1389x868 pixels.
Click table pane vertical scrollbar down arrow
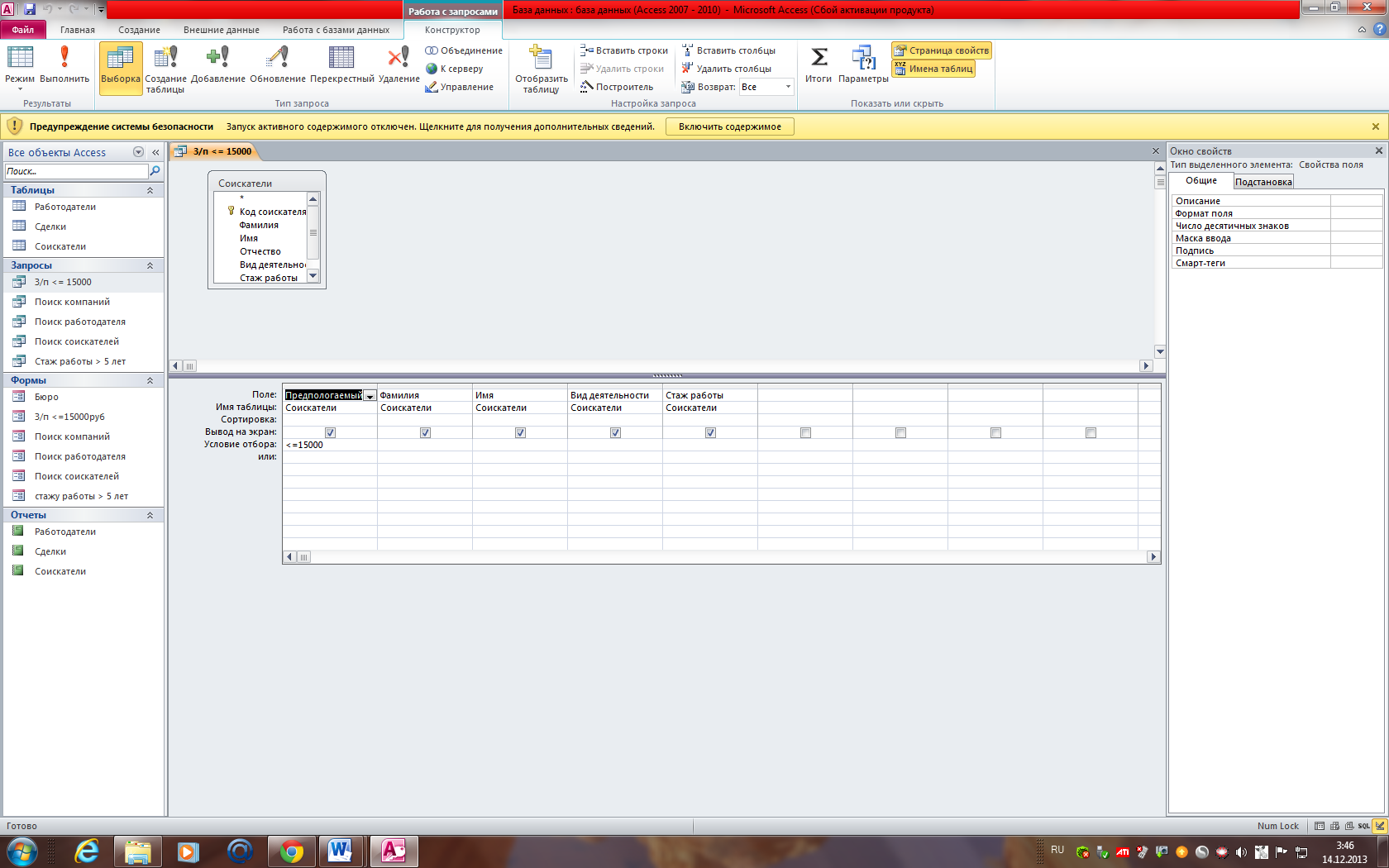click(1160, 351)
